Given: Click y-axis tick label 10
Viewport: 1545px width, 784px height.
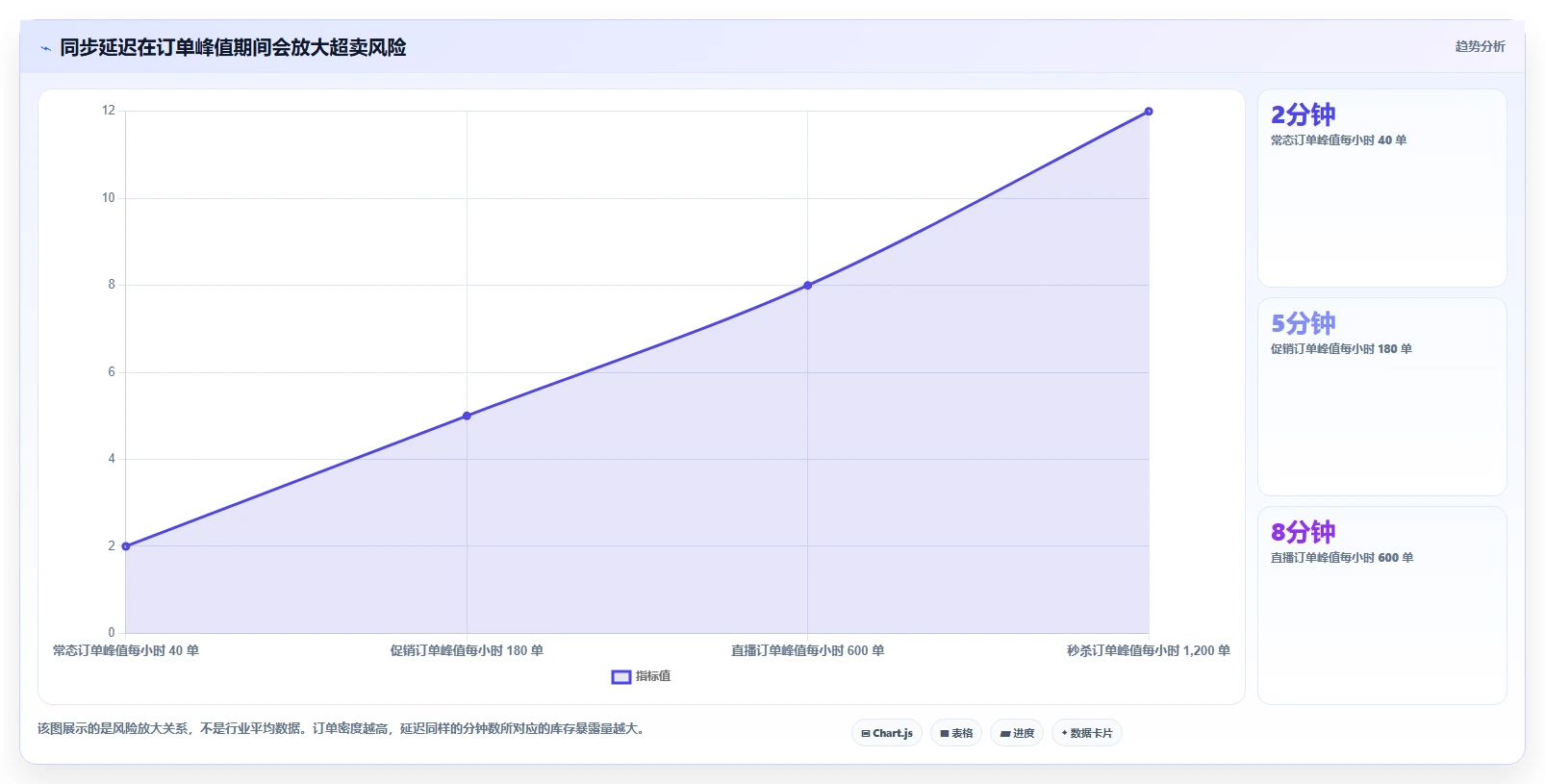Looking at the screenshot, I should point(109,198).
